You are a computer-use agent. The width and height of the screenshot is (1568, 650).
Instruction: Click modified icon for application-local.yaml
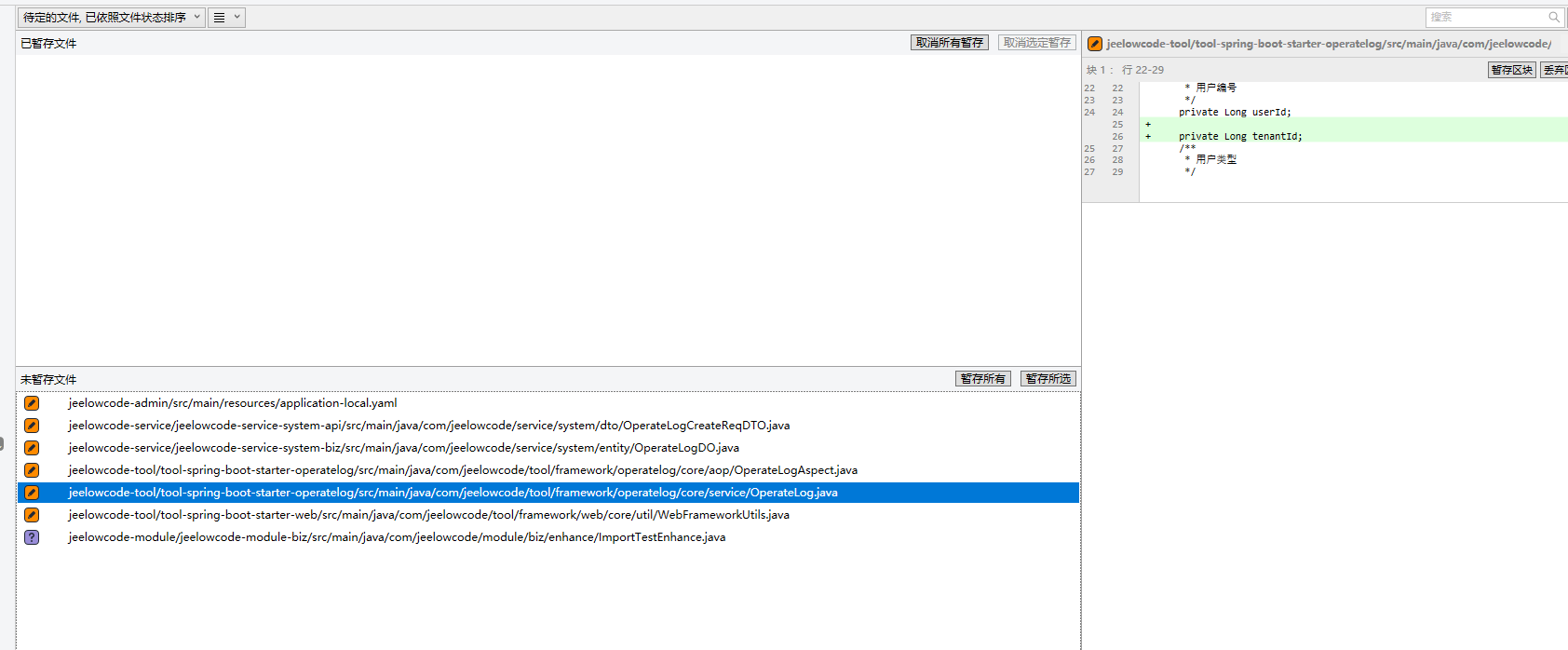(x=32, y=403)
